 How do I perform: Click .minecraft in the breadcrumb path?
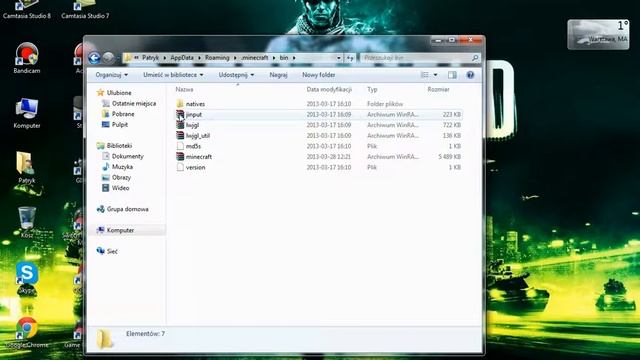click(255, 58)
